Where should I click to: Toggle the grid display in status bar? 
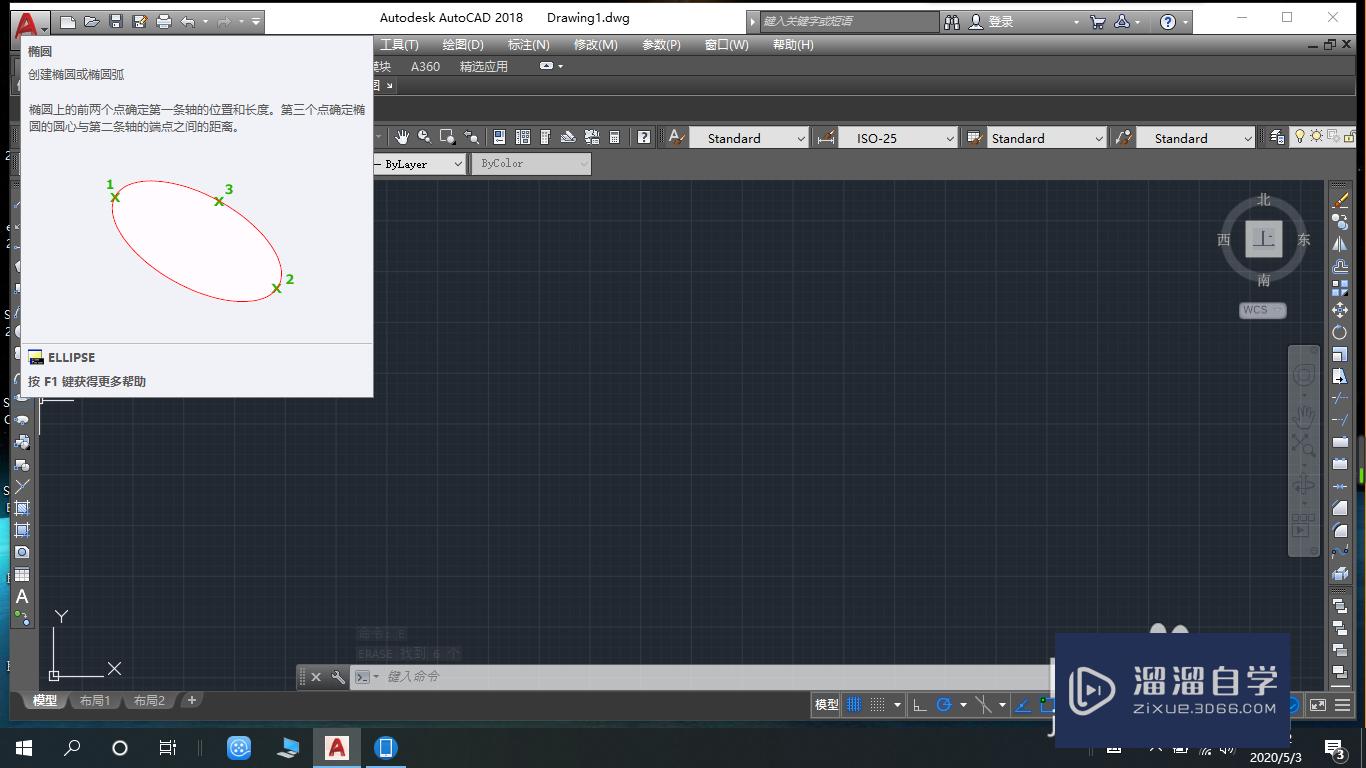pyautogui.click(x=854, y=705)
